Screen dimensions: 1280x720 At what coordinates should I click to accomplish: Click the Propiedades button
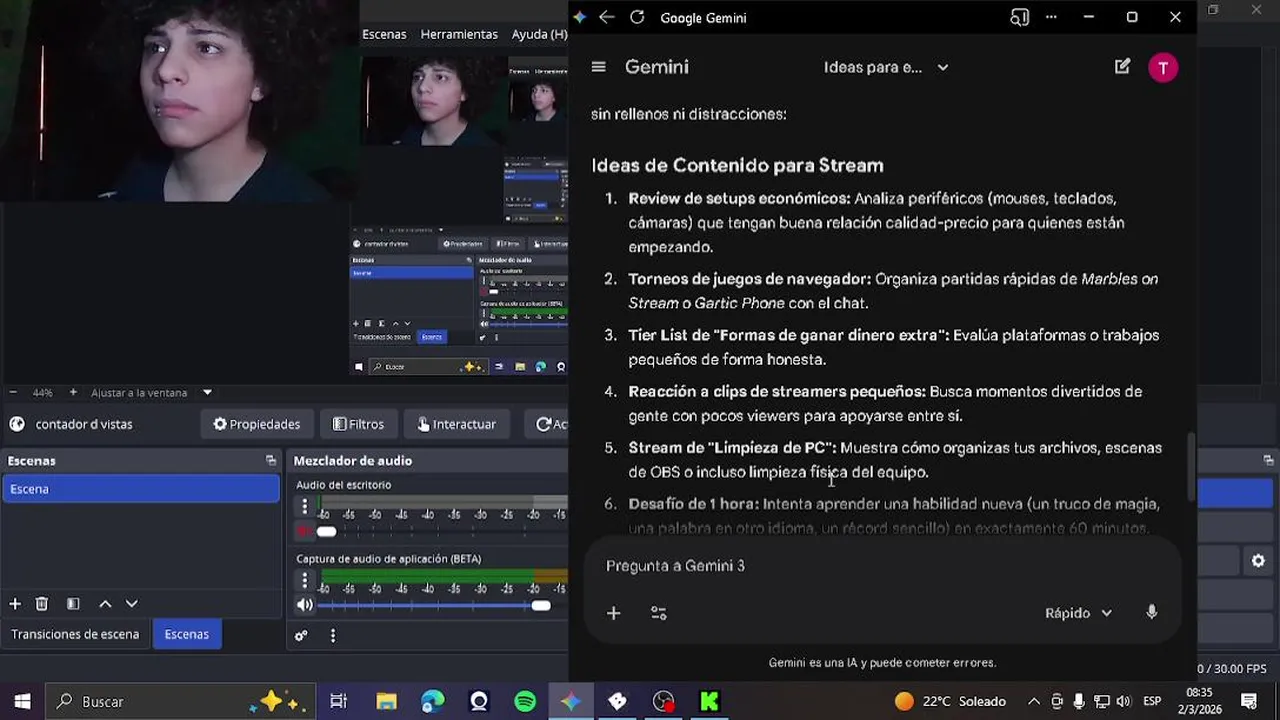coord(256,424)
